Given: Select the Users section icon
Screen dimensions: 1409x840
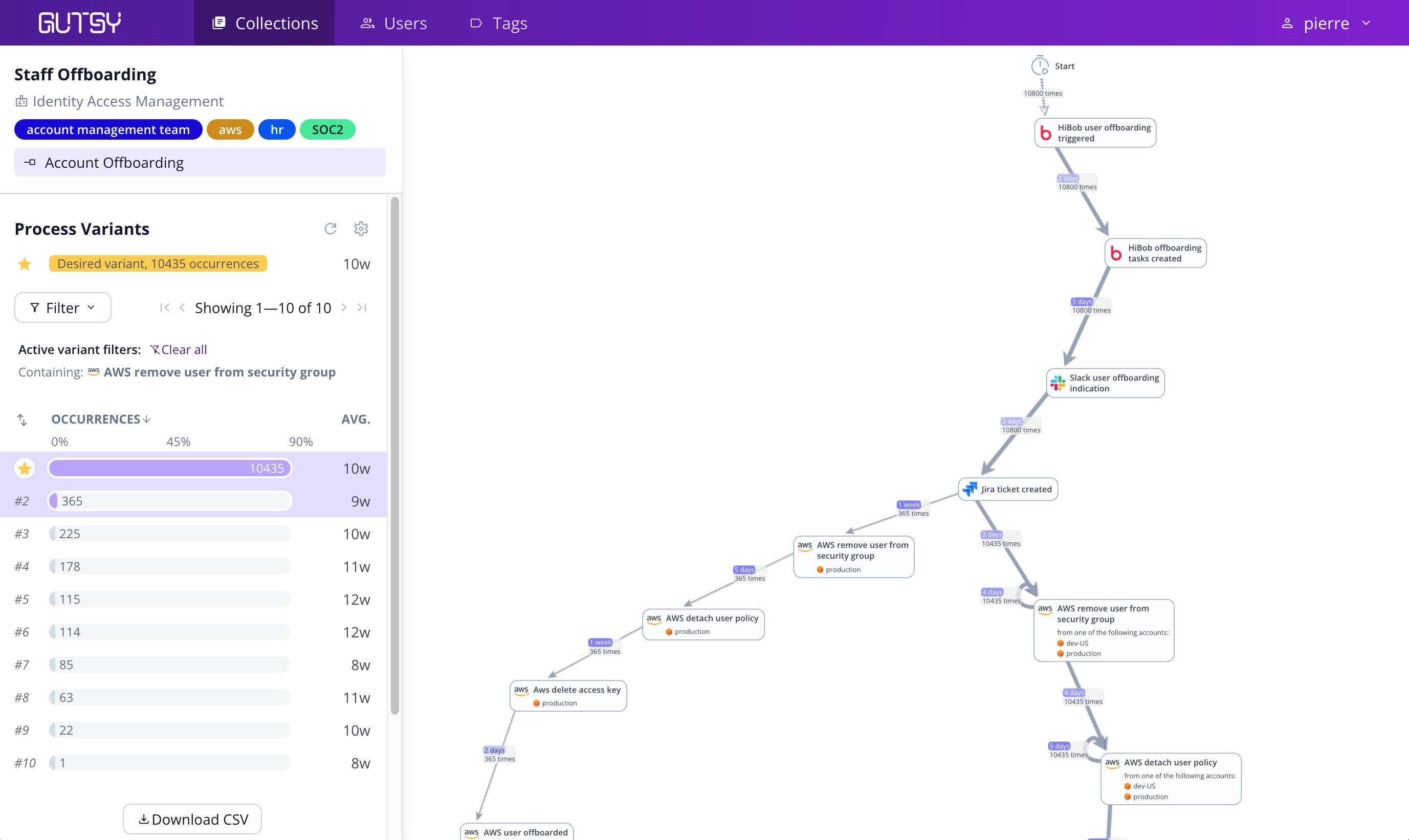Looking at the screenshot, I should 367,23.
